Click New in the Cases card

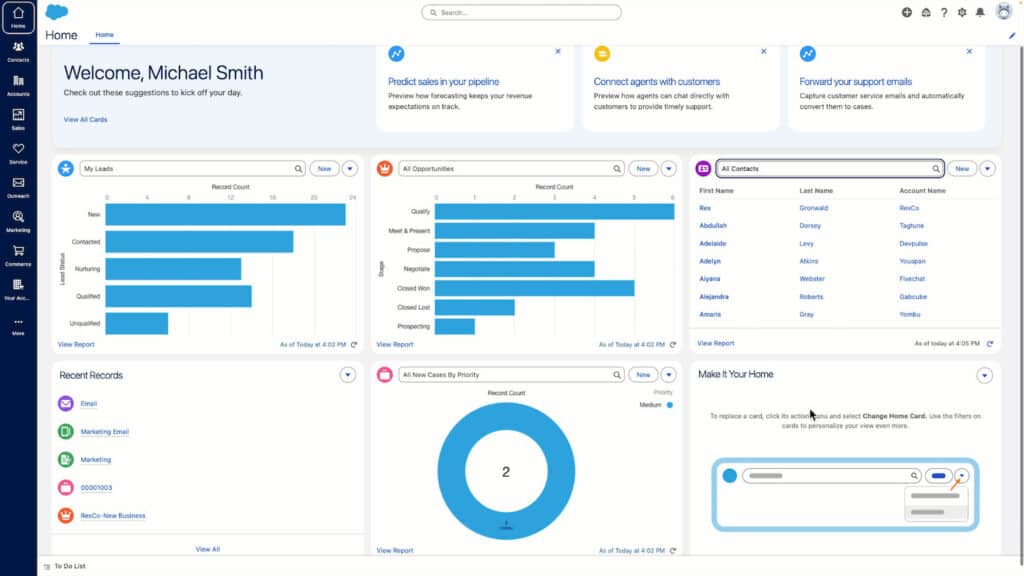[643, 375]
